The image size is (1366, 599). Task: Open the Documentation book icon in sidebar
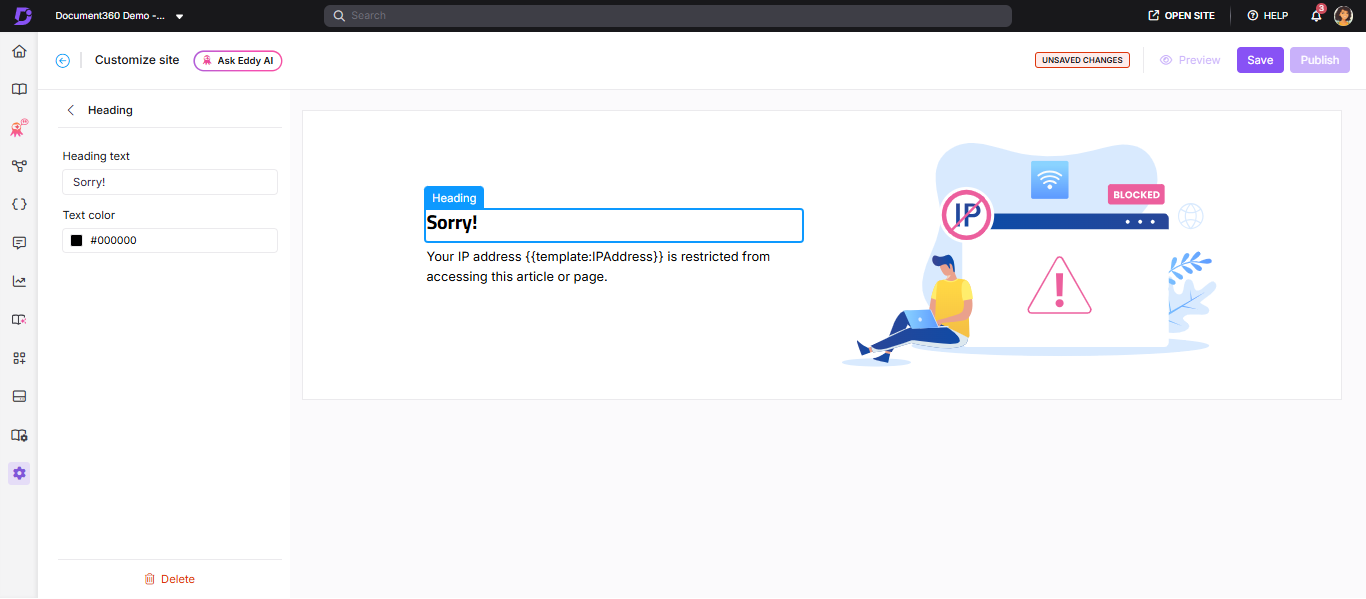19,89
